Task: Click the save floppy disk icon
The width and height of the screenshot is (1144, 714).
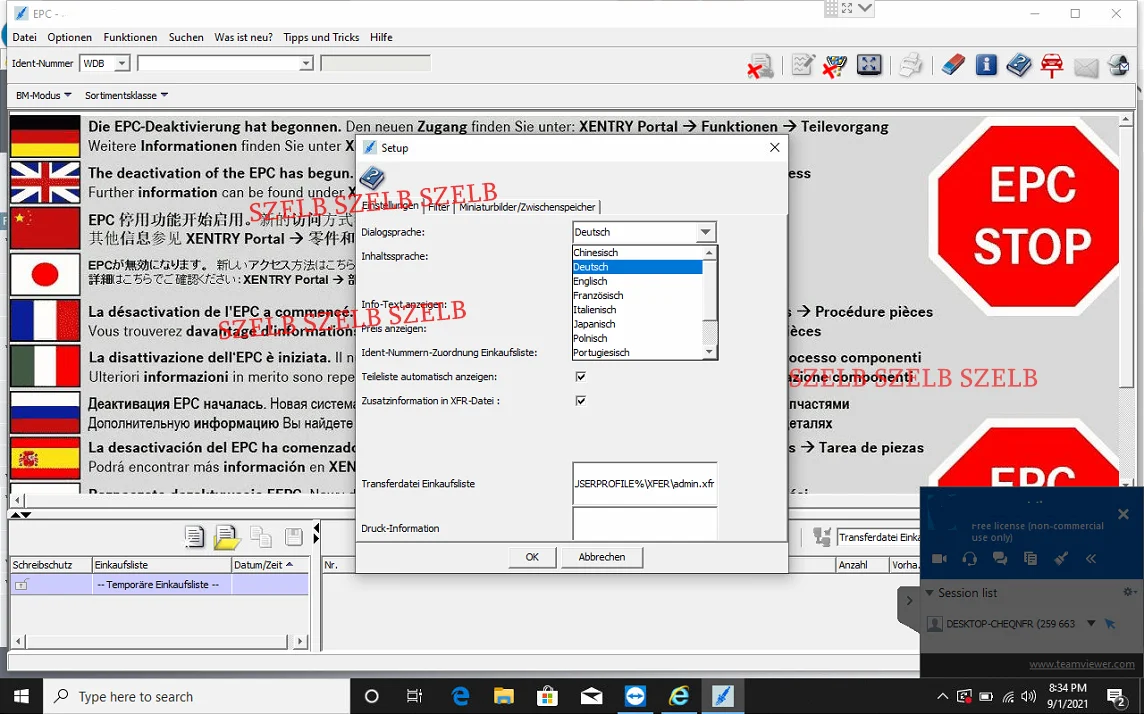Action: [x=293, y=537]
